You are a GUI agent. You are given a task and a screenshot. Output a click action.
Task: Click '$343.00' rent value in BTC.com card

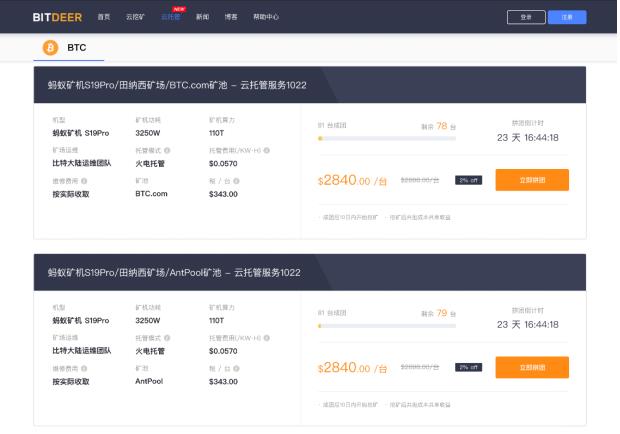[x=223, y=194]
